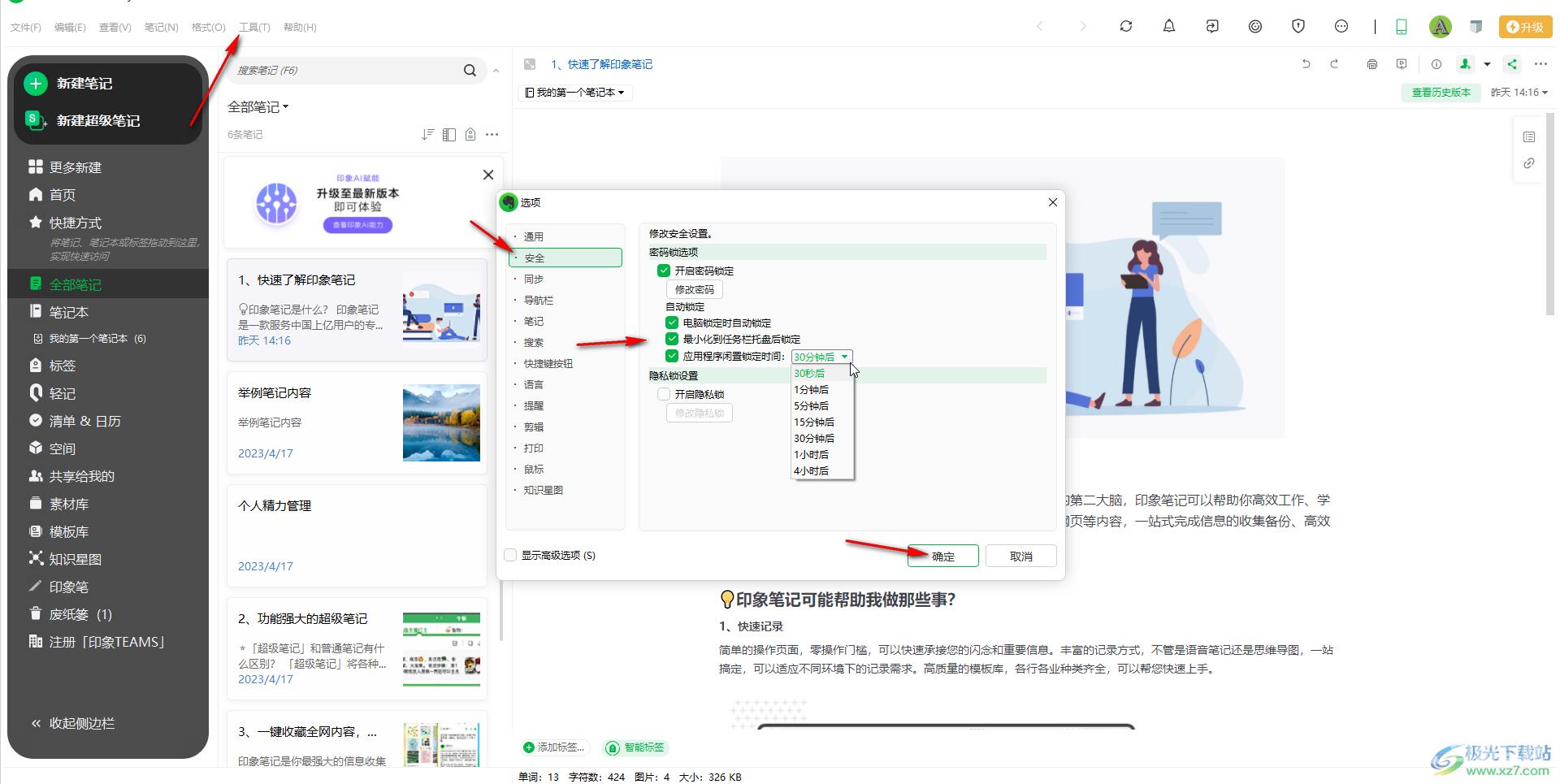Open 我的第一个笔记本 notebook dropdown
This screenshot has height=784, width=1560.
point(575,93)
